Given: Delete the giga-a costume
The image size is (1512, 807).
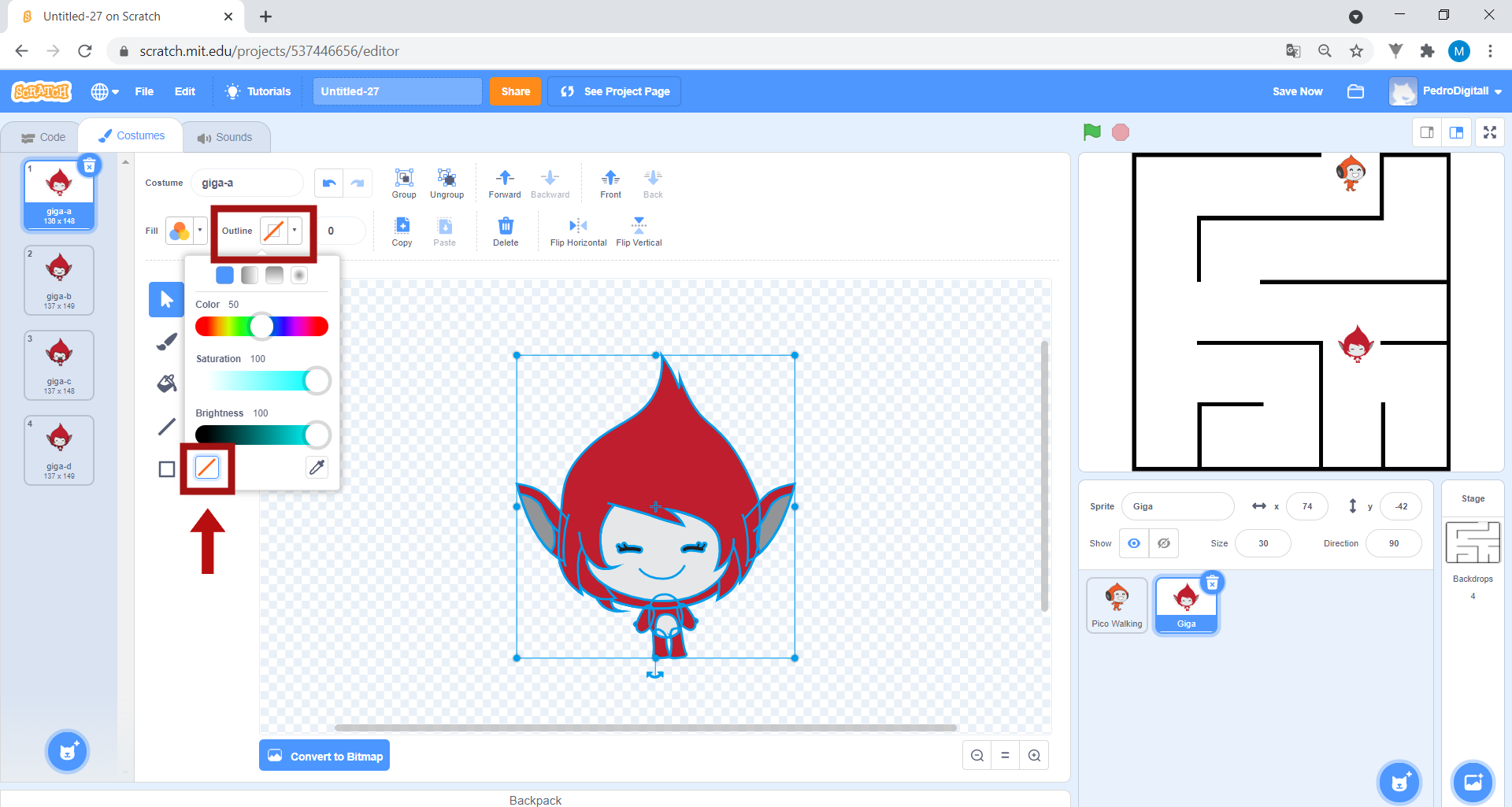Looking at the screenshot, I should [89, 166].
